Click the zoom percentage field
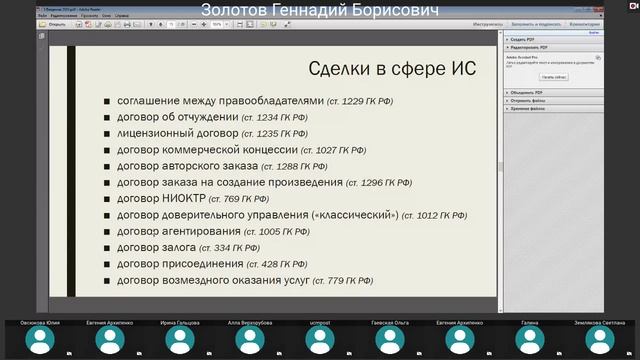 pyautogui.click(x=217, y=24)
